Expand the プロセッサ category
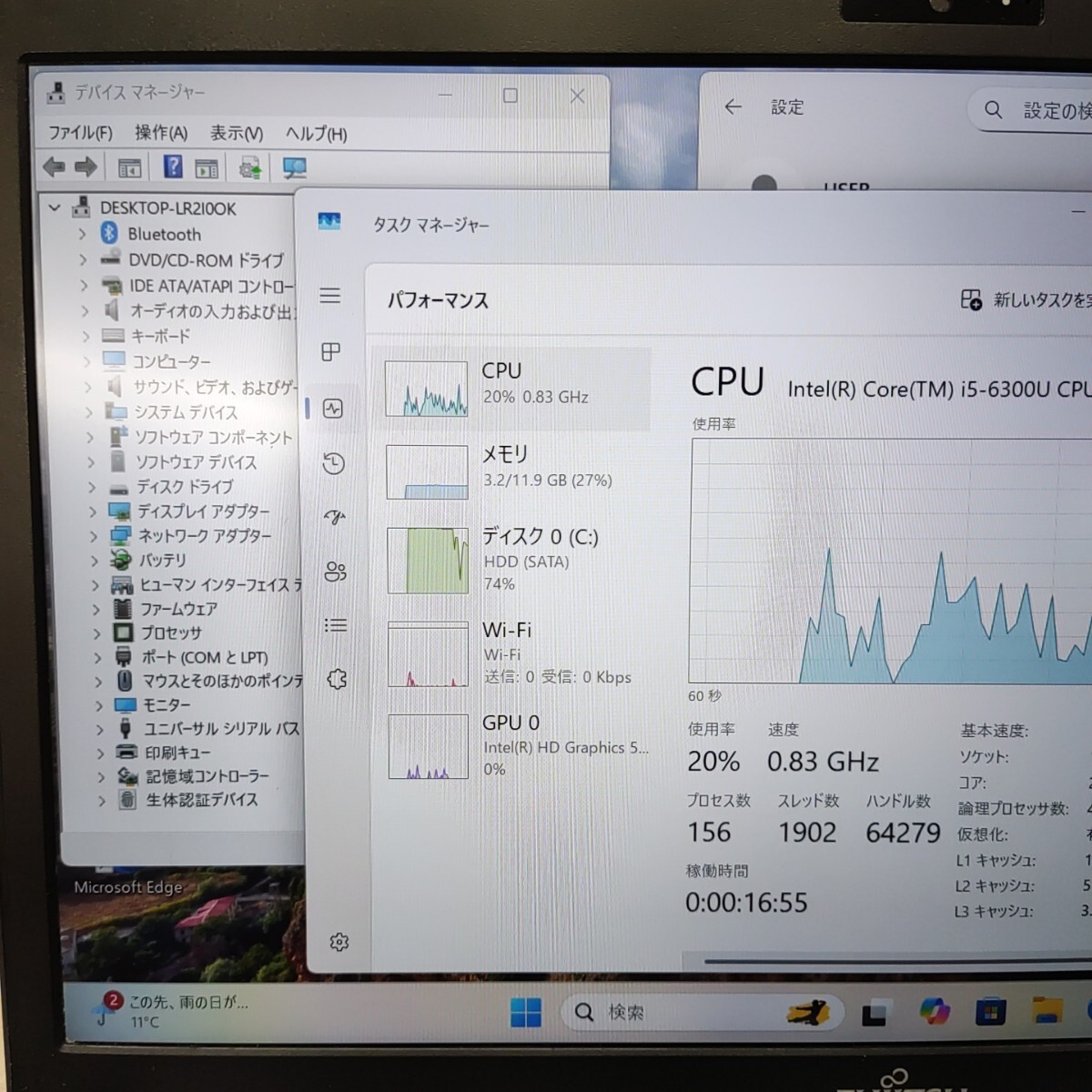This screenshot has width=1092, height=1092. coord(96,632)
